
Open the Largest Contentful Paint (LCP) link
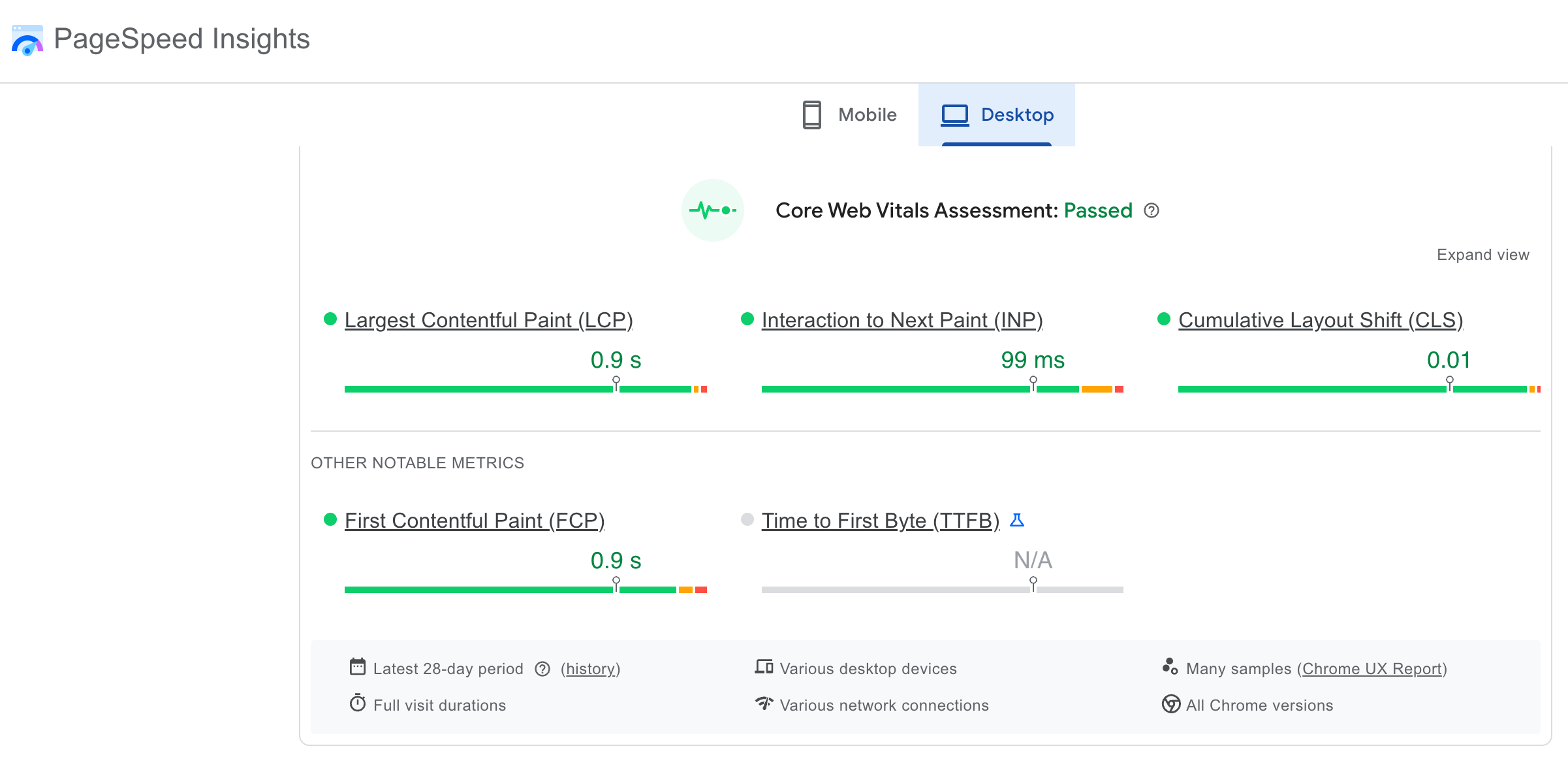coord(488,320)
